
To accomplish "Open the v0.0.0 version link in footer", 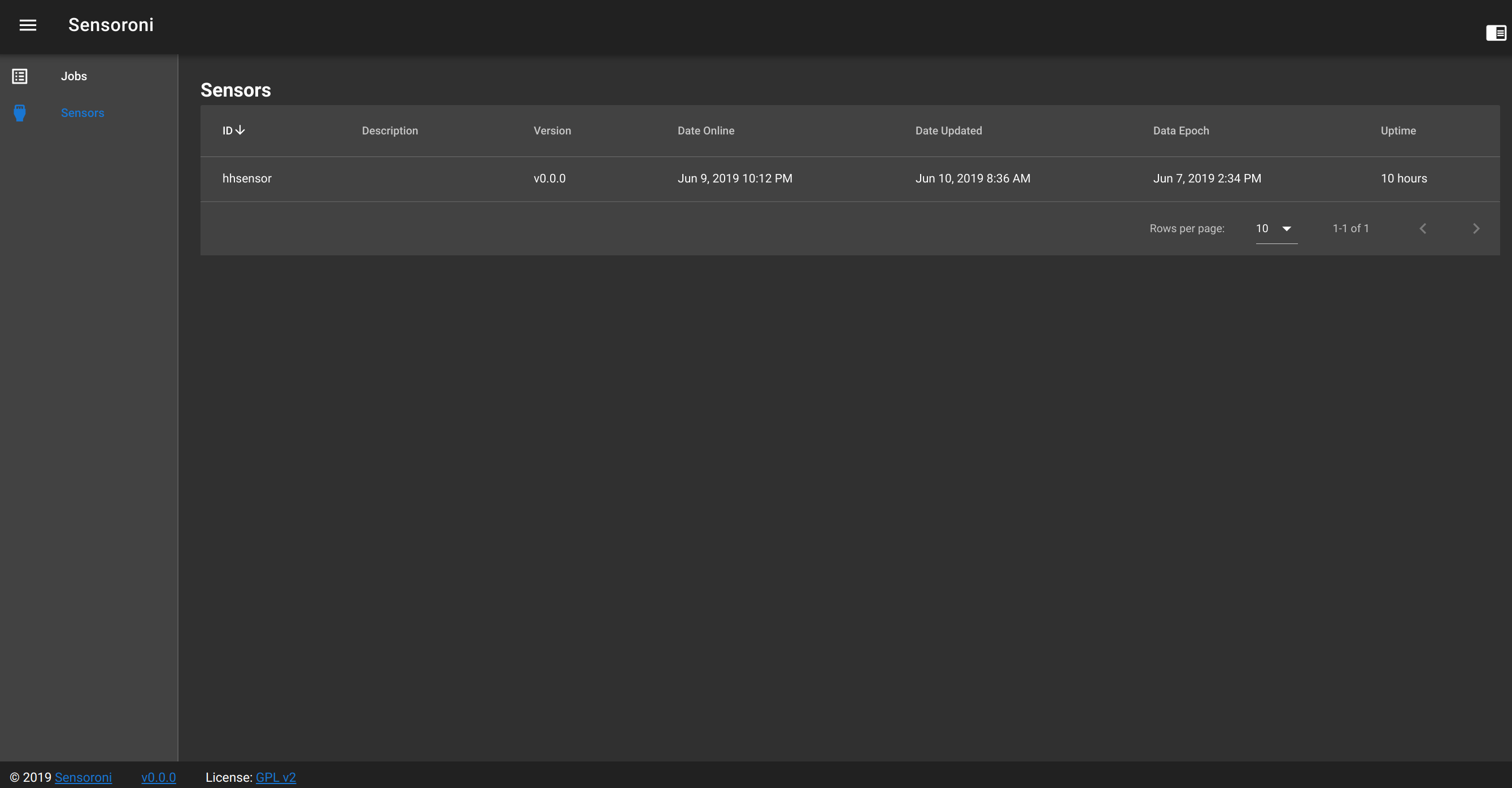I will pos(159,777).
